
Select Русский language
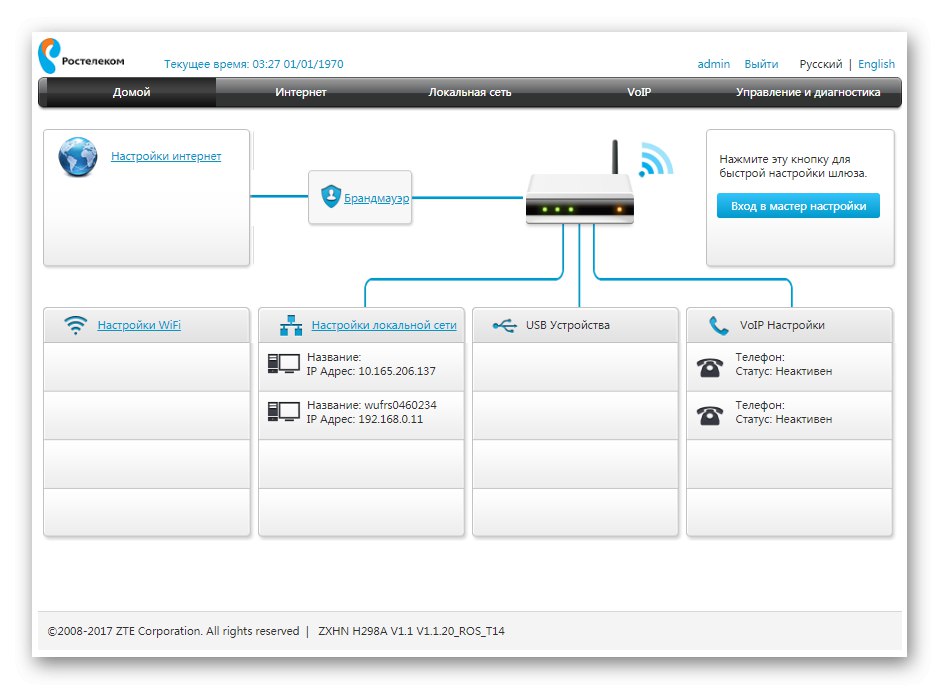[x=820, y=64]
